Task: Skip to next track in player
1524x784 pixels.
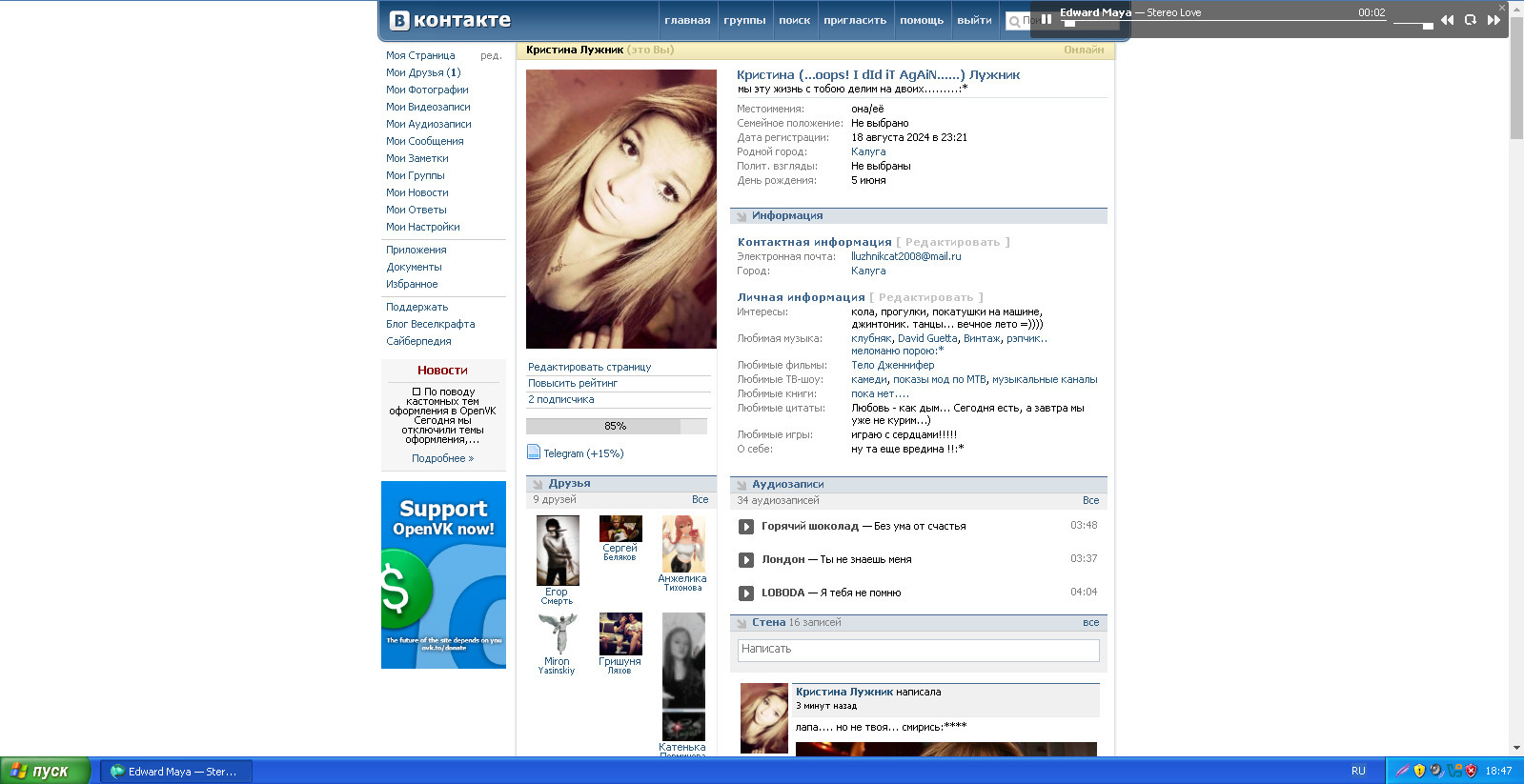Action: (1494, 20)
